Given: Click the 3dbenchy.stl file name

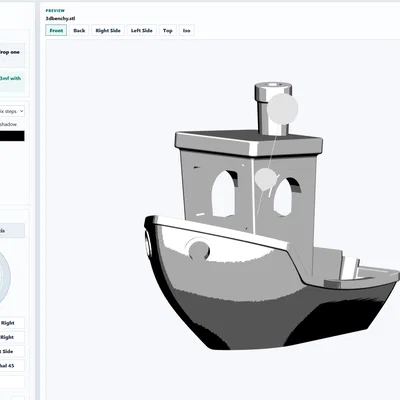Looking at the screenshot, I should coord(60,19).
